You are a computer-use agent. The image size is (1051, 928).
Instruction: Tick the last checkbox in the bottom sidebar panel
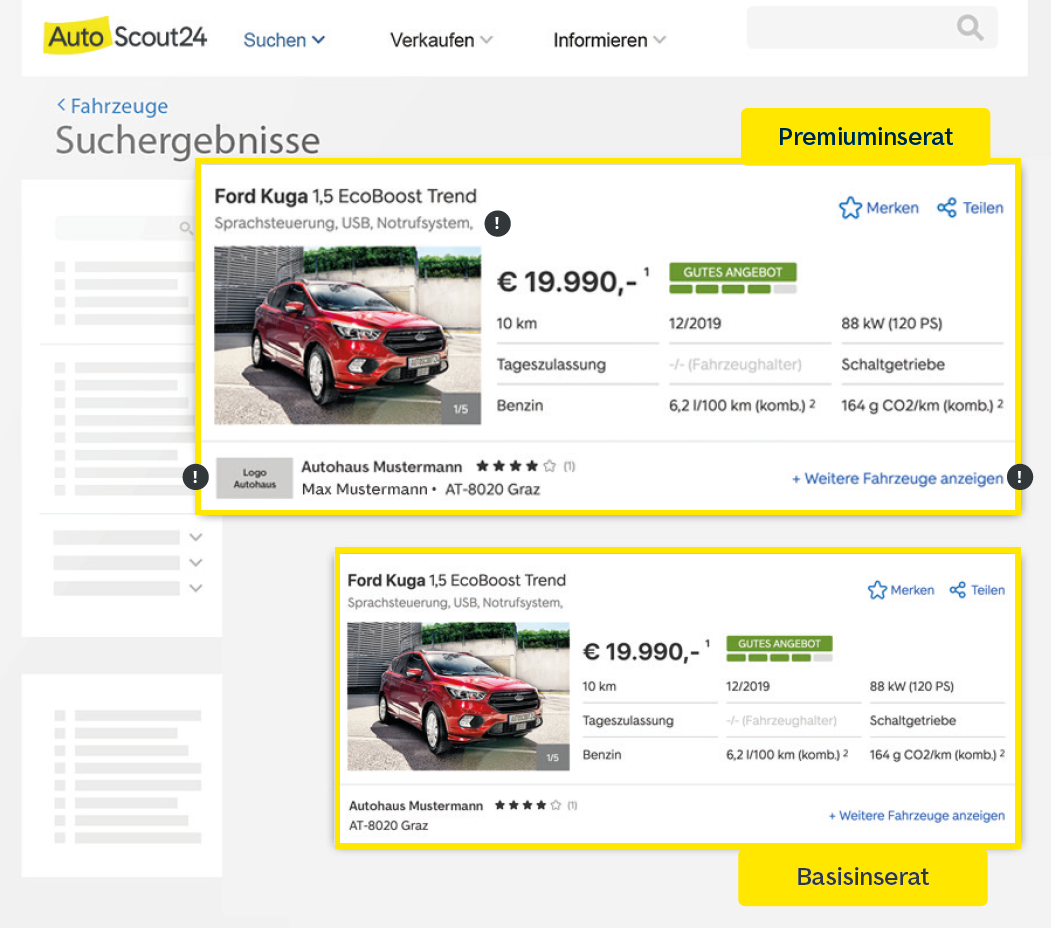pos(60,837)
